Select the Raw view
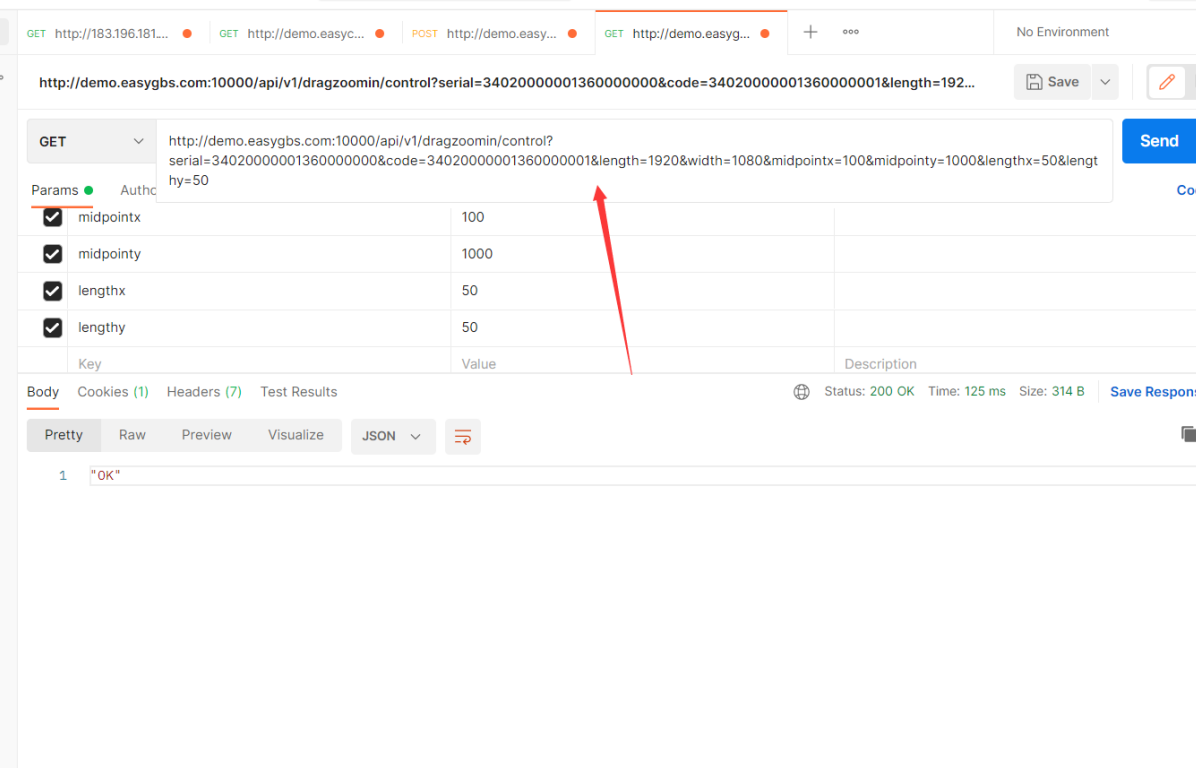This screenshot has width=1196, height=768. click(x=132, y=435)
